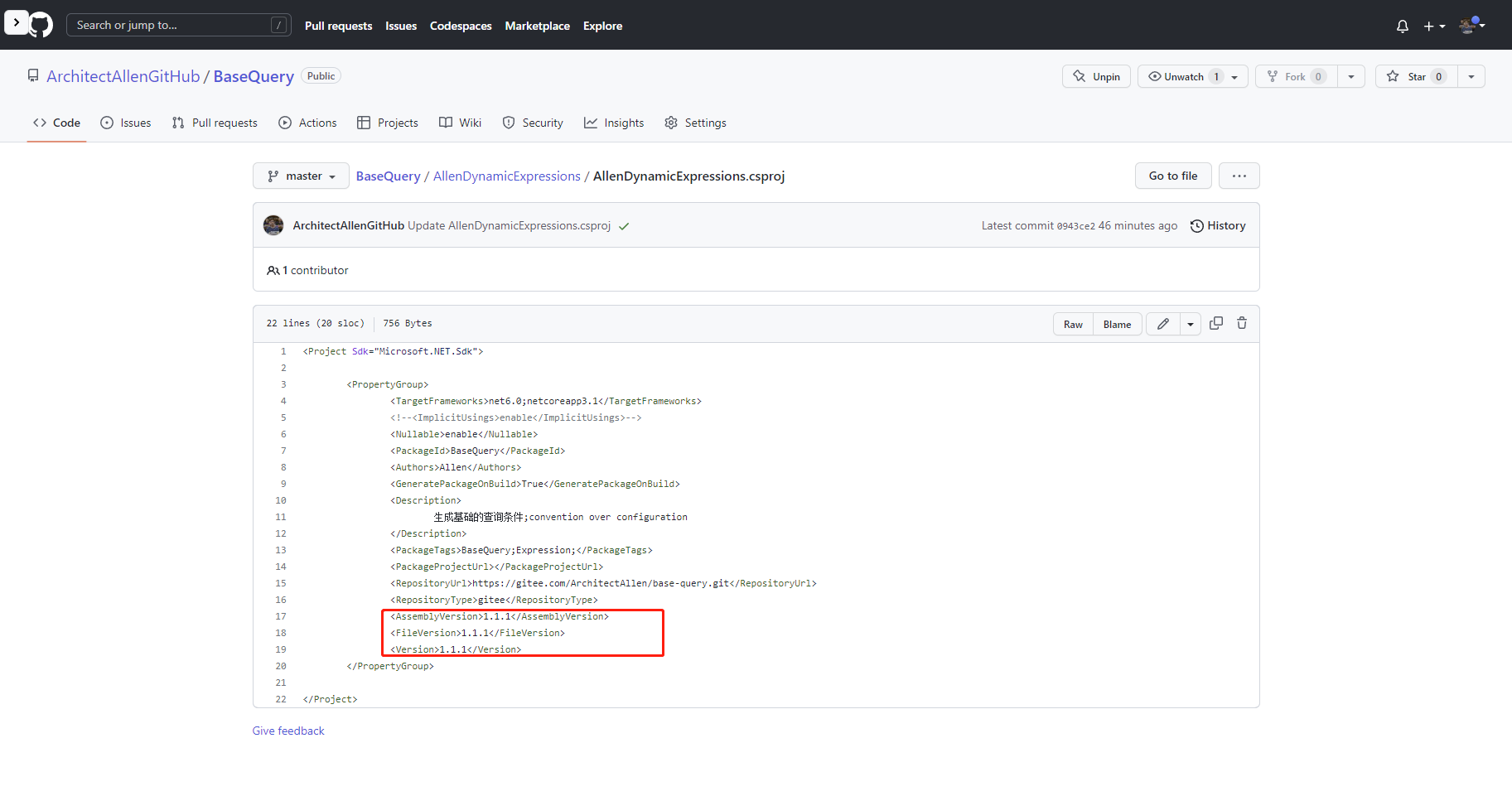The image size is (1512, 796).
Task: Click the TargetFrameworks line text
Action: pos(546,401)
